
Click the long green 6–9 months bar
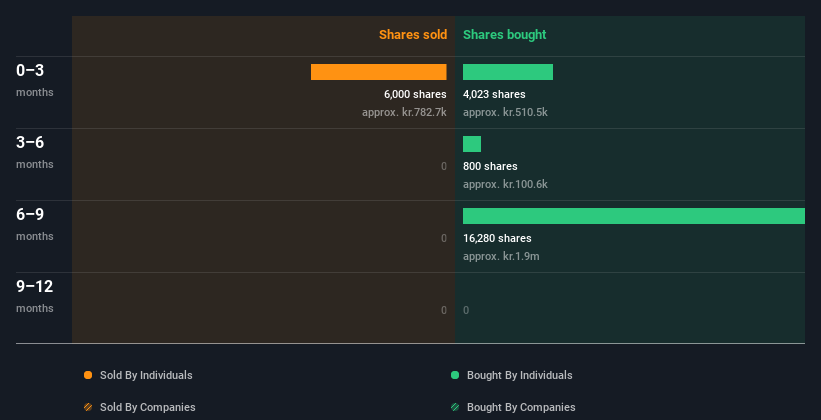pos(634,216)
